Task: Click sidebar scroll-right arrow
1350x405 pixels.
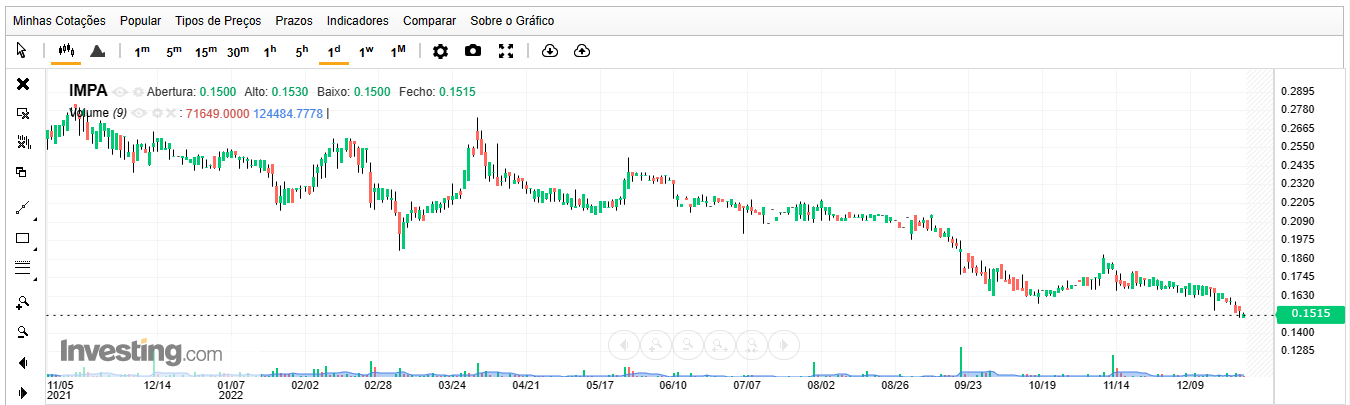Action: tap(23, 392)
